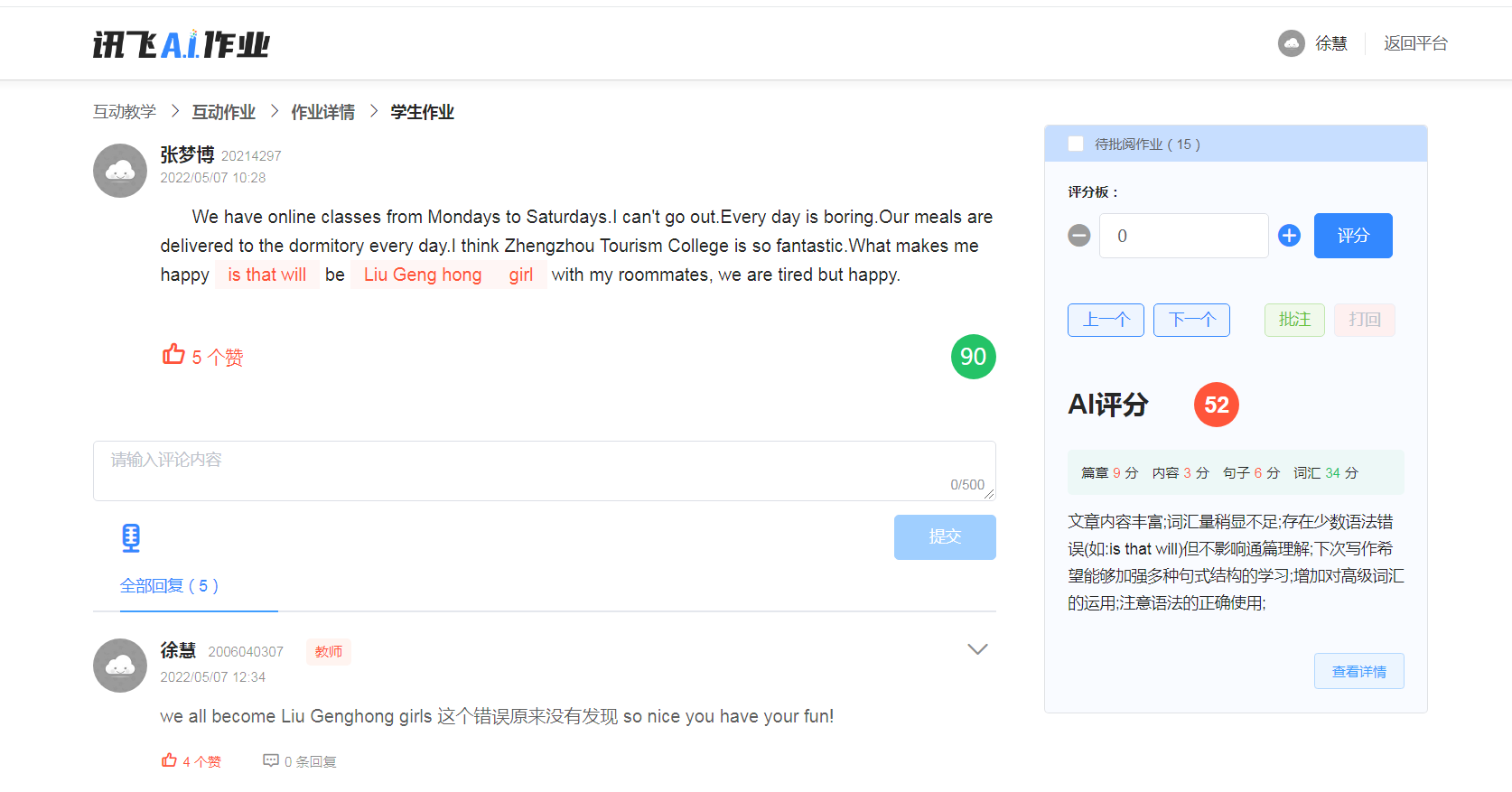
Task: Click the iFlytek AI homework logo
Action: click(x=181, y=44)
